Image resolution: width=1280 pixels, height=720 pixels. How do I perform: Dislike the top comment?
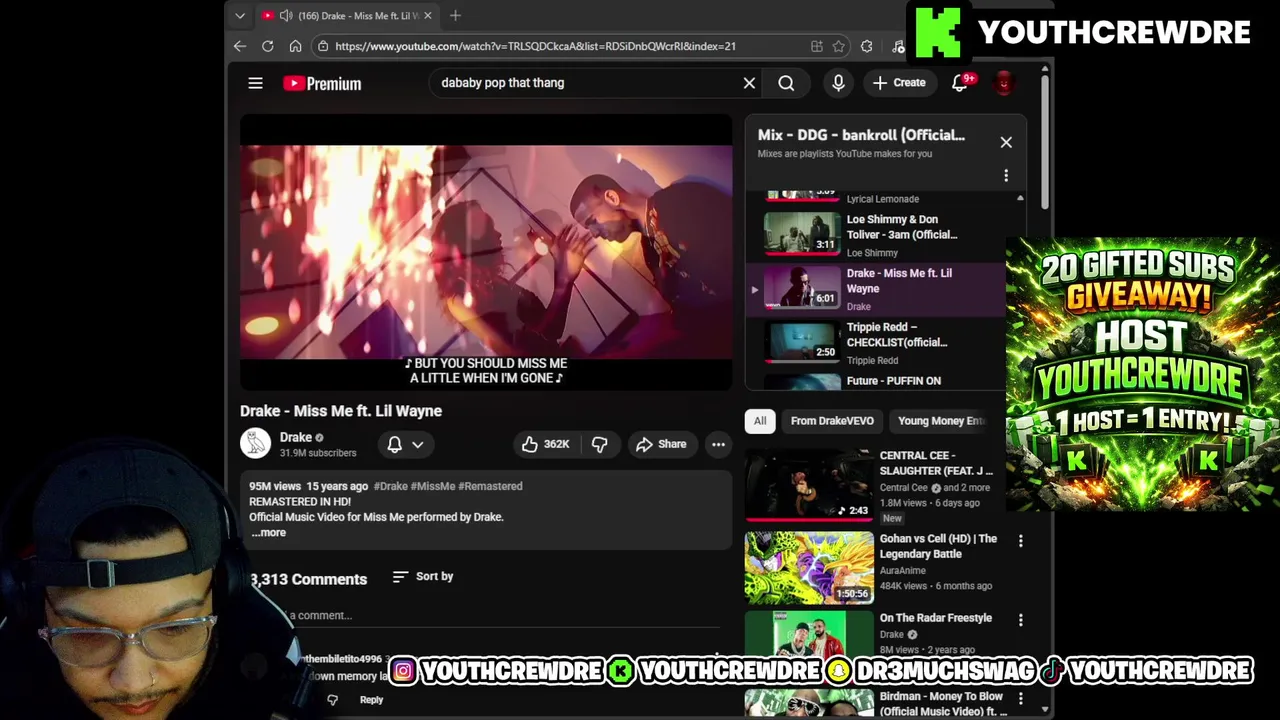click(333, 700)
